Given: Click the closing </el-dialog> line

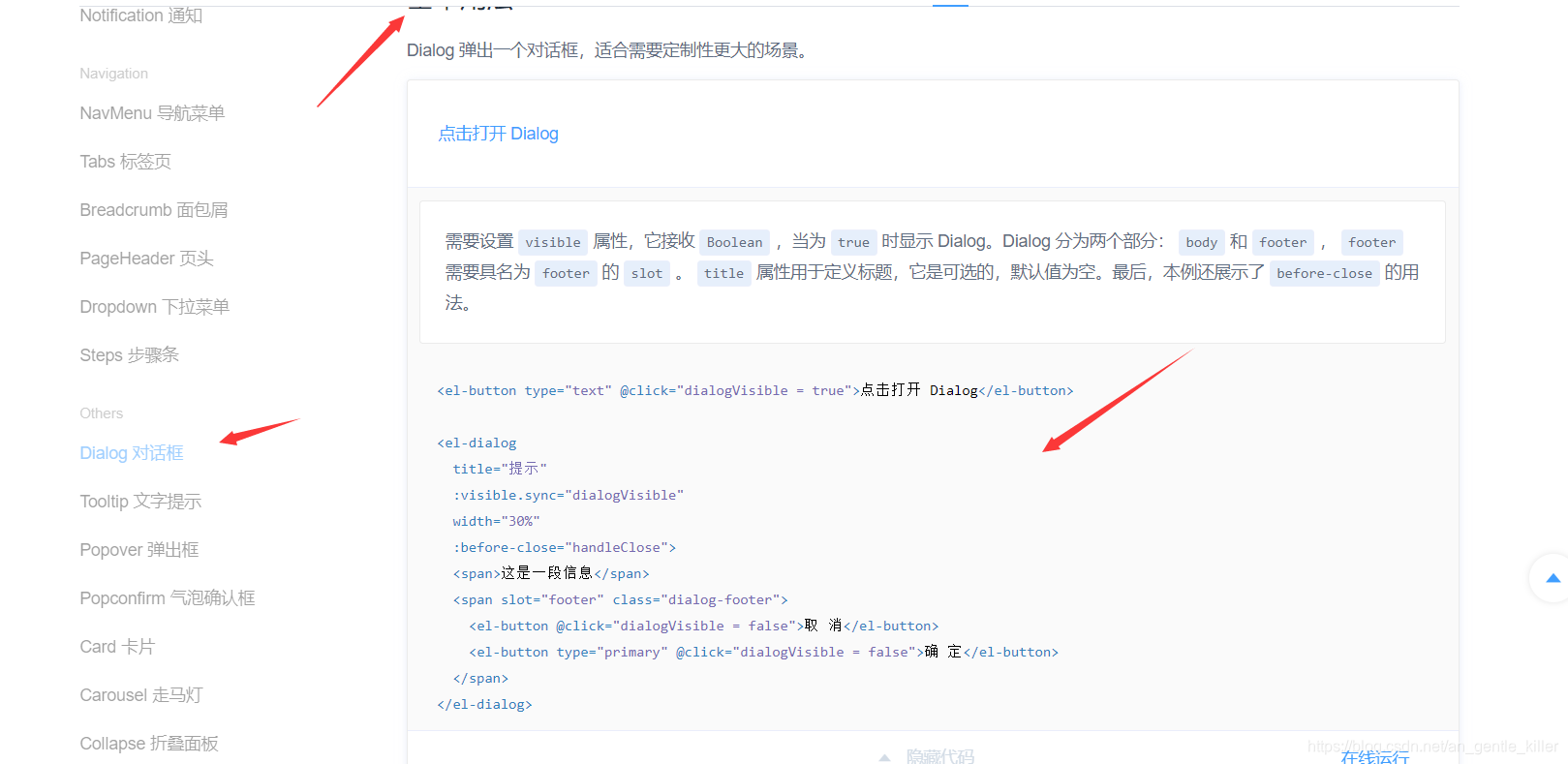Looking at the screenshot, I should point(484,704).
